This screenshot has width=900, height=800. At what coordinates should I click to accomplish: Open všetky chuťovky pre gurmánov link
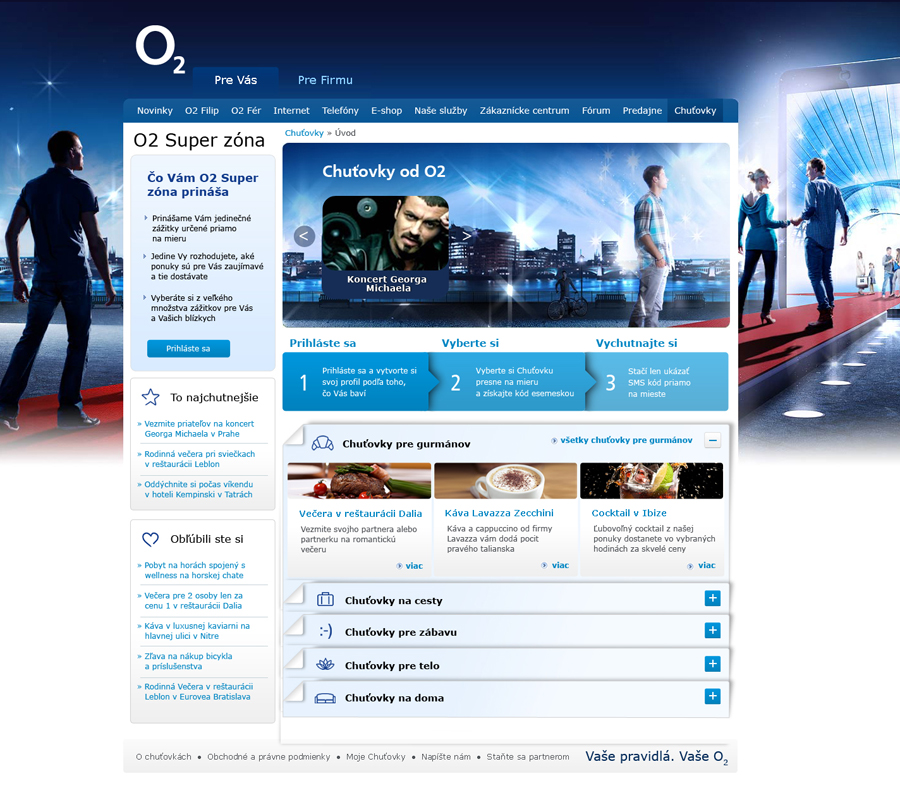[x=622, y=440]
